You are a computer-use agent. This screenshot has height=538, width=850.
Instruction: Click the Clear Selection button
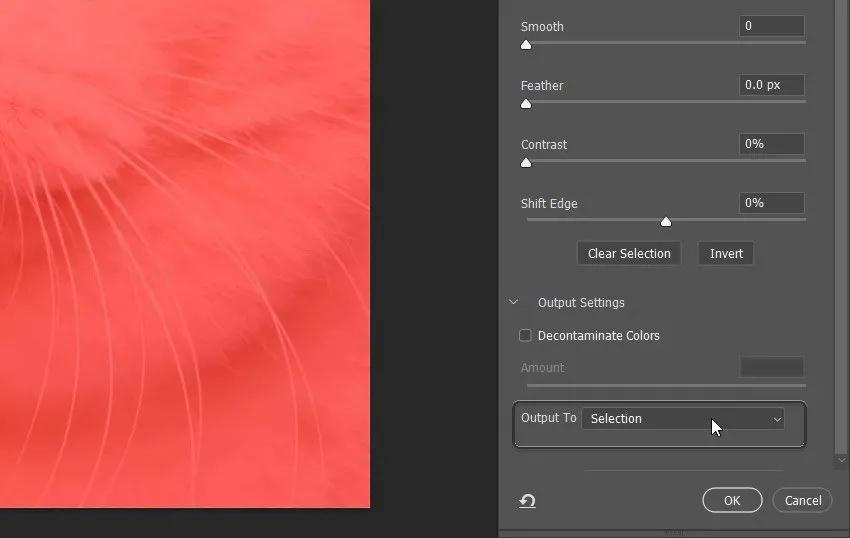click(x=629, y=253)
